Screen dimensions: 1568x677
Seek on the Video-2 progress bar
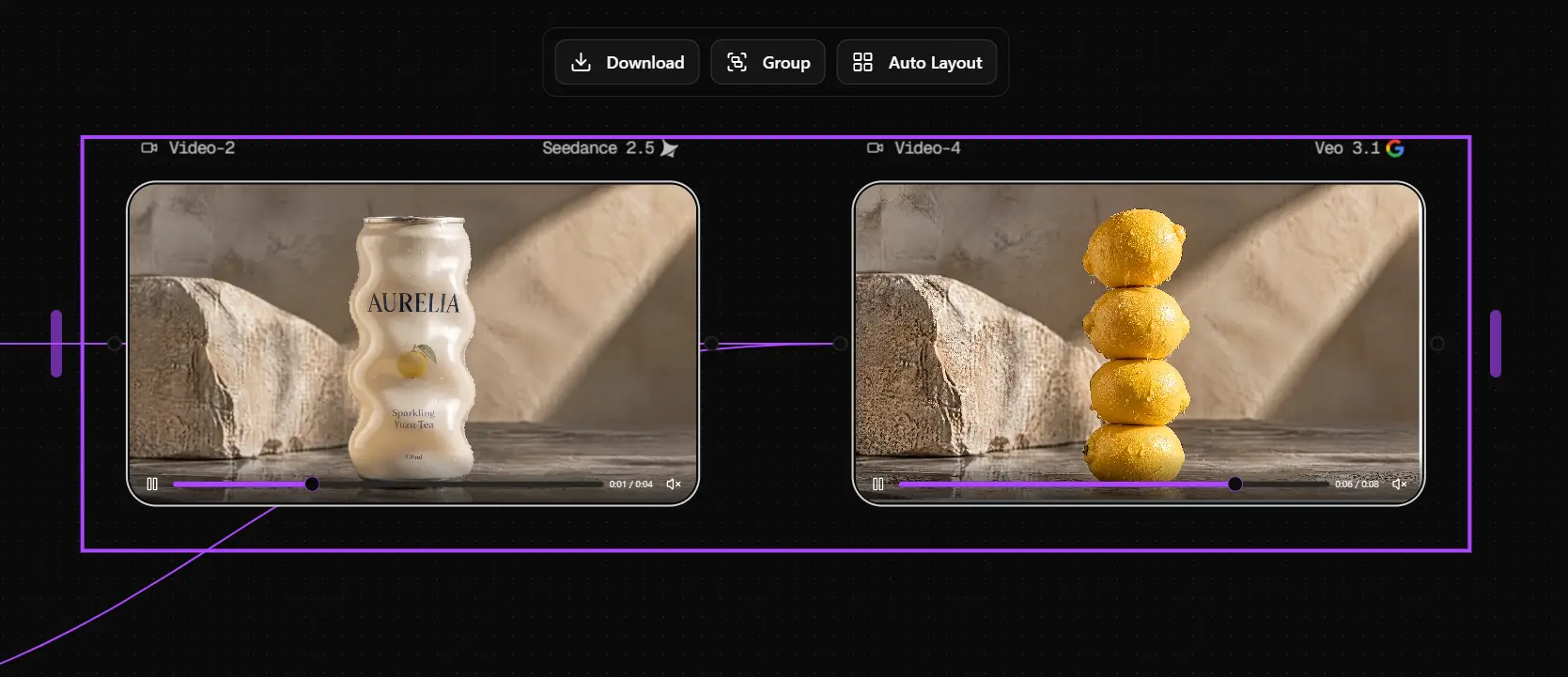tap(388, 485)
